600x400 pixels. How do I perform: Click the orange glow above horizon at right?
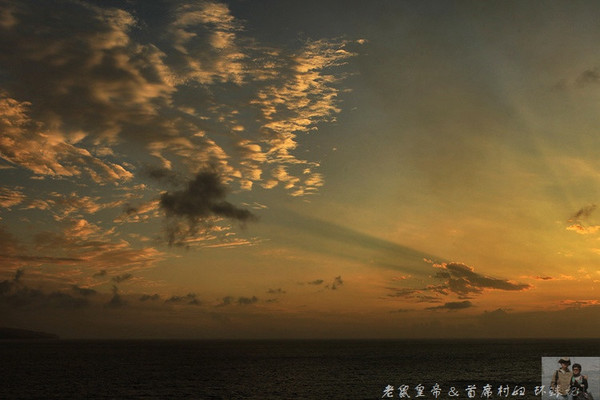540,300
